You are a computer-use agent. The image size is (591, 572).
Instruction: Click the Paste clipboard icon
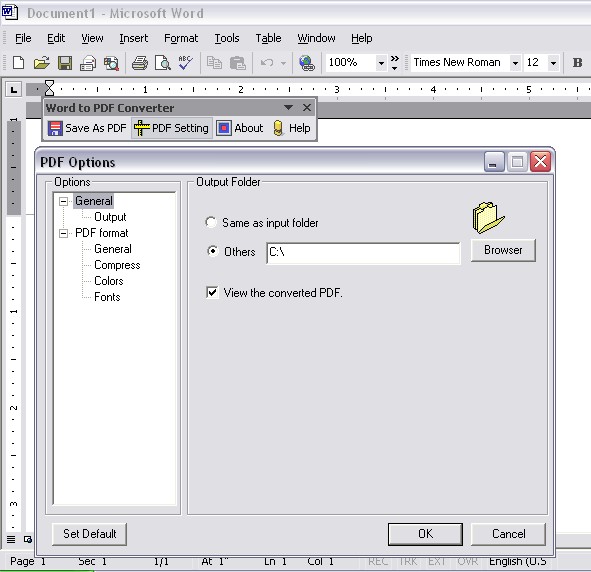click(238, 63)
